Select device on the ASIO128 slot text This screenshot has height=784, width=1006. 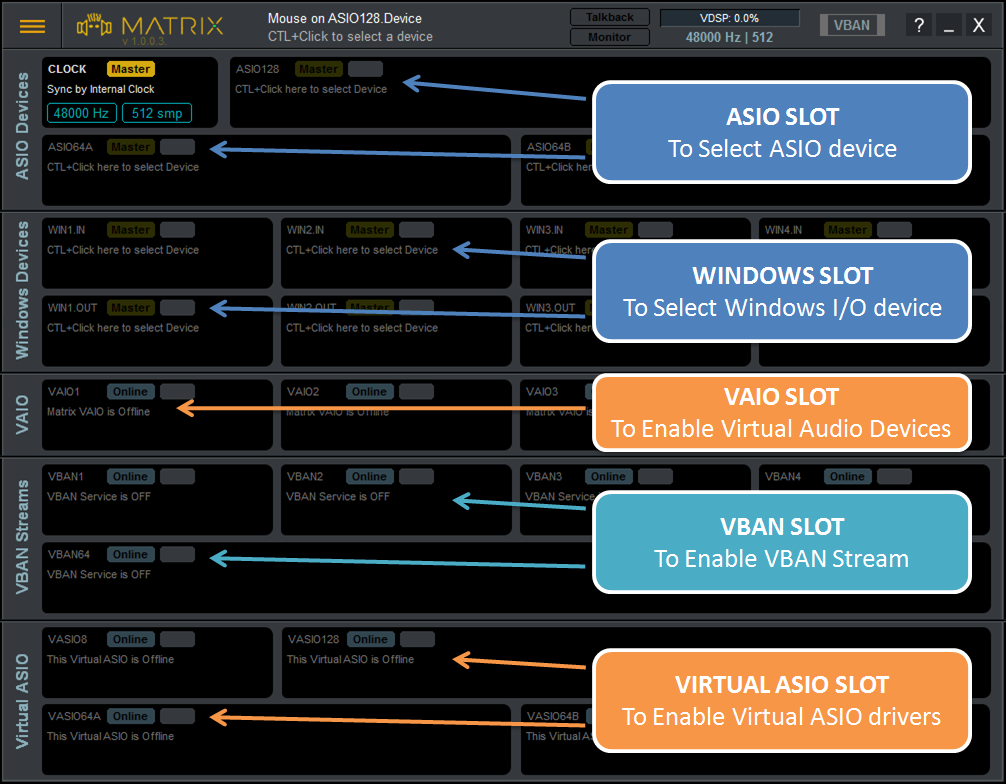coord(311,89)
